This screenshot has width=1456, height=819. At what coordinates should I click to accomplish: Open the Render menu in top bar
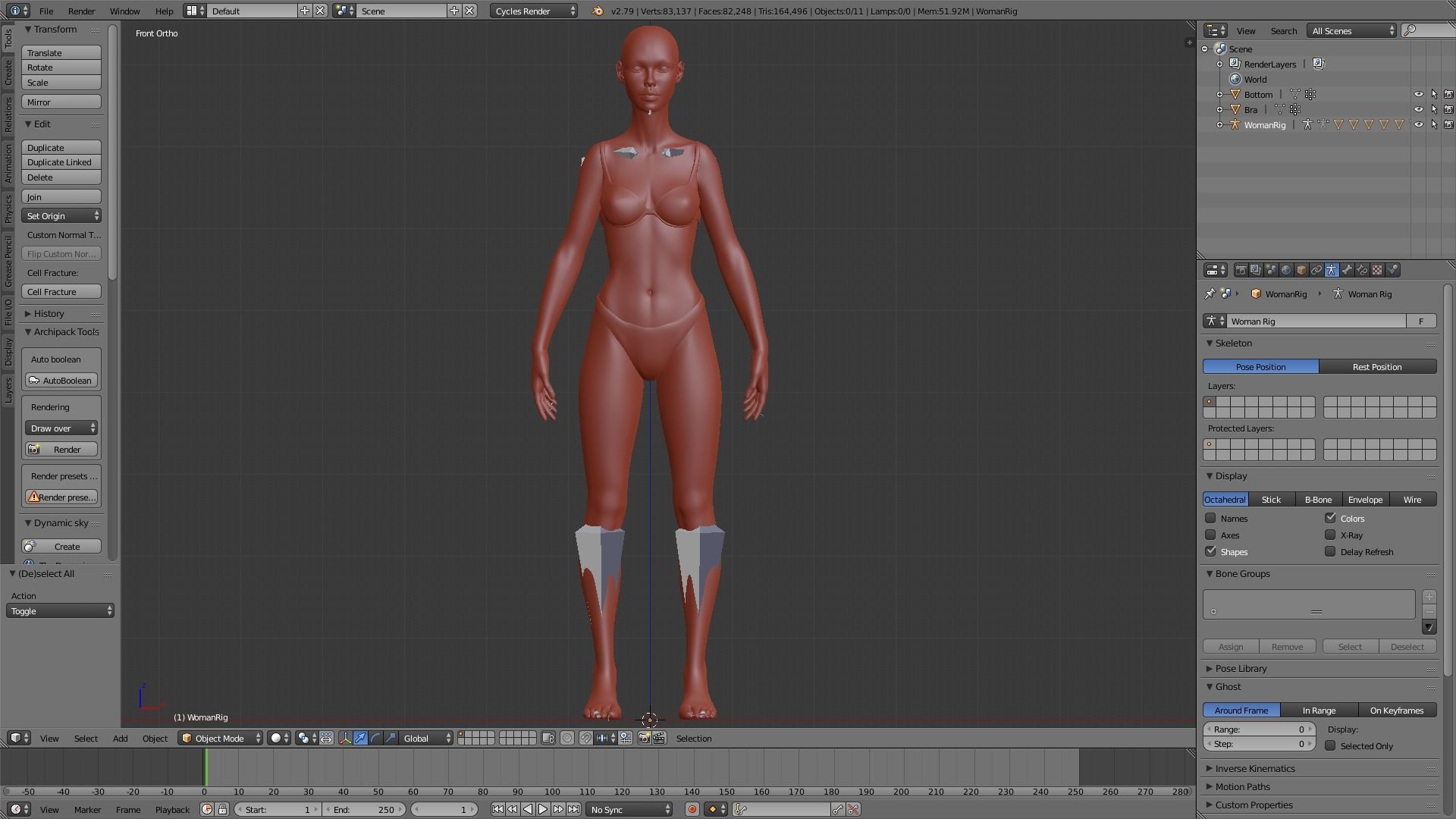tap(81, 11)
